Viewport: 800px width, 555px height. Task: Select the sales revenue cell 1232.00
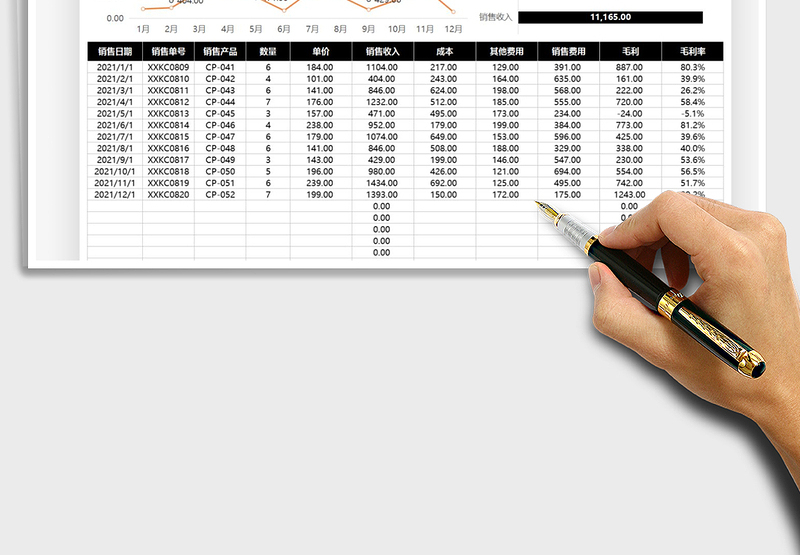coord(382,102)
